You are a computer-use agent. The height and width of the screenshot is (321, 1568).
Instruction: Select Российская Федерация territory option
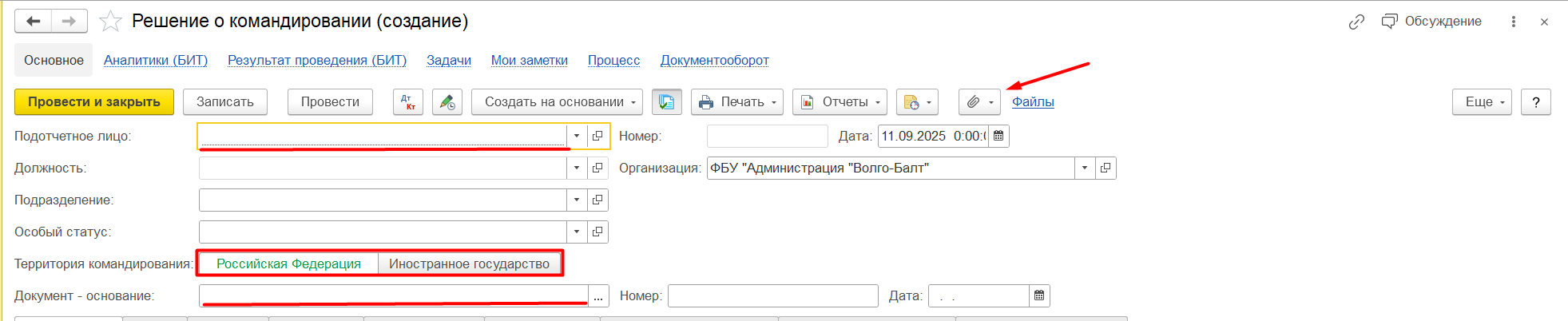click(288, 264)
